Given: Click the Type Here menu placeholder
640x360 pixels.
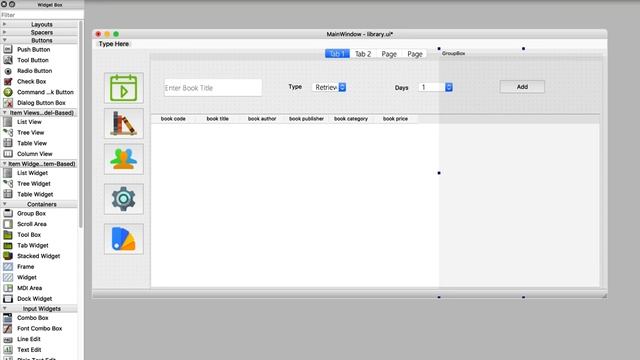Looking at the screenshot, I should click(114, 44).
